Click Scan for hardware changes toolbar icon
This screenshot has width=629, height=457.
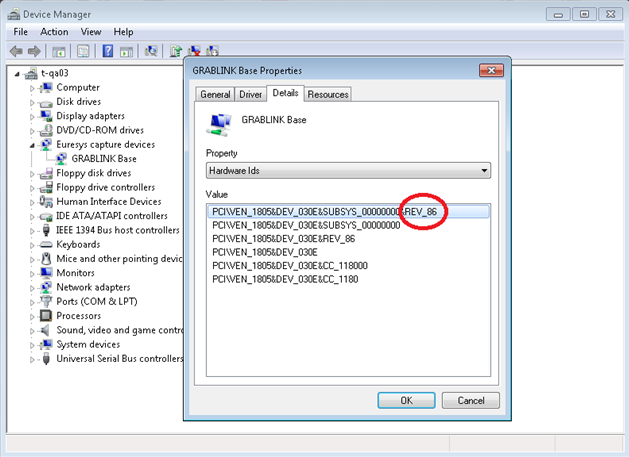click(151, 51)
